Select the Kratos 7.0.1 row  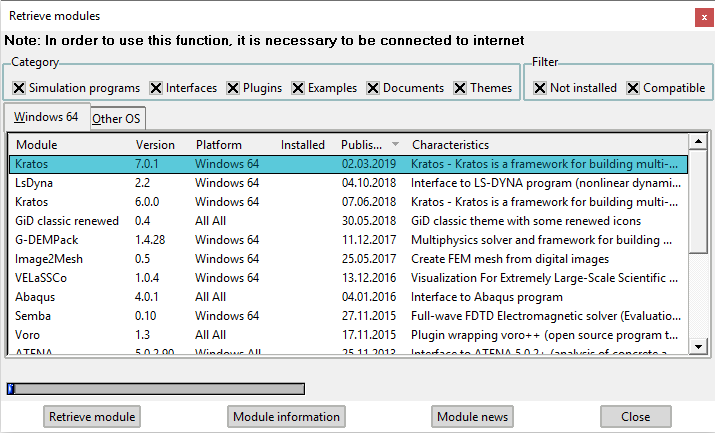coord(348,164)
